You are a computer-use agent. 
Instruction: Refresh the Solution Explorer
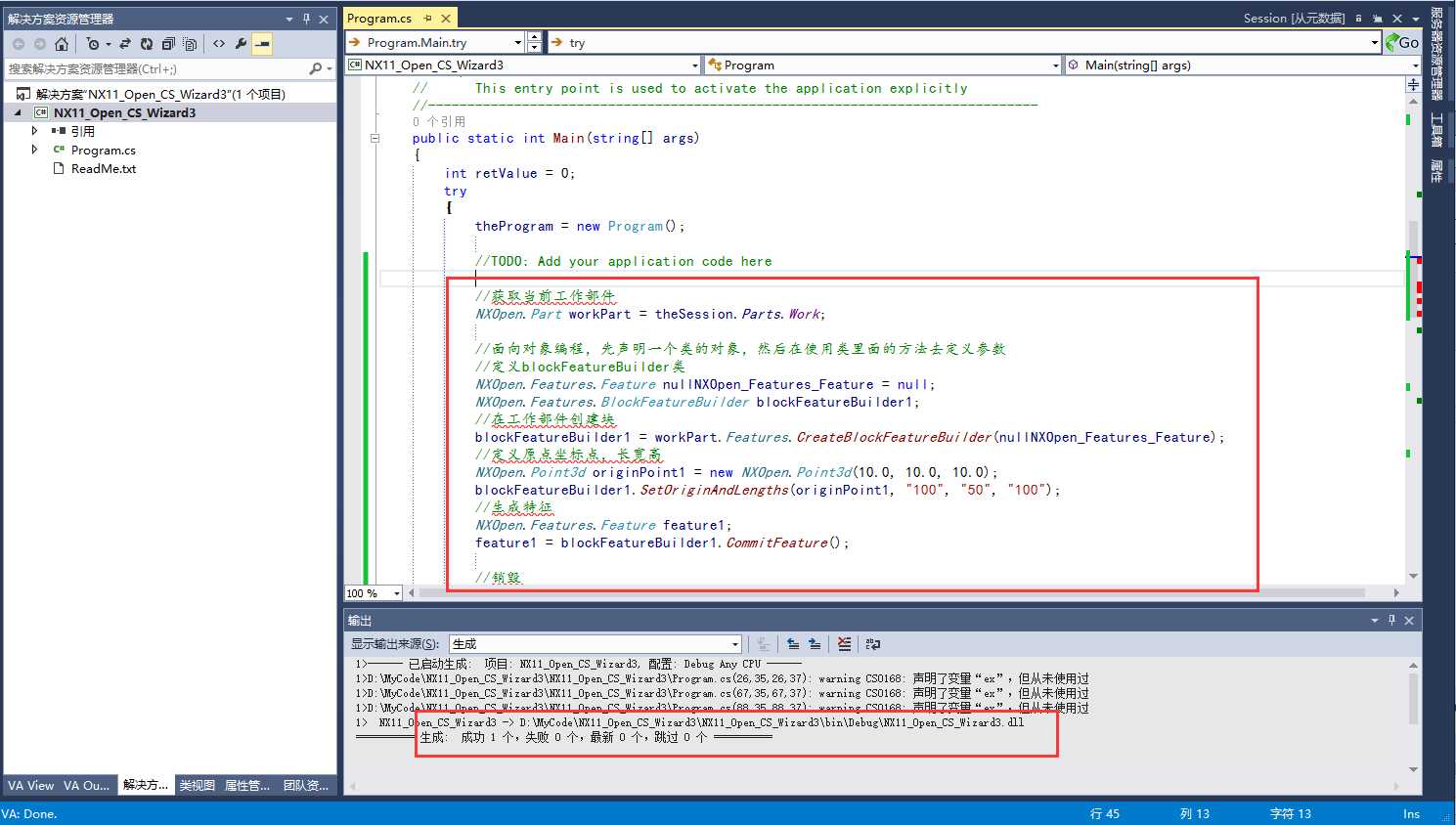147,44
